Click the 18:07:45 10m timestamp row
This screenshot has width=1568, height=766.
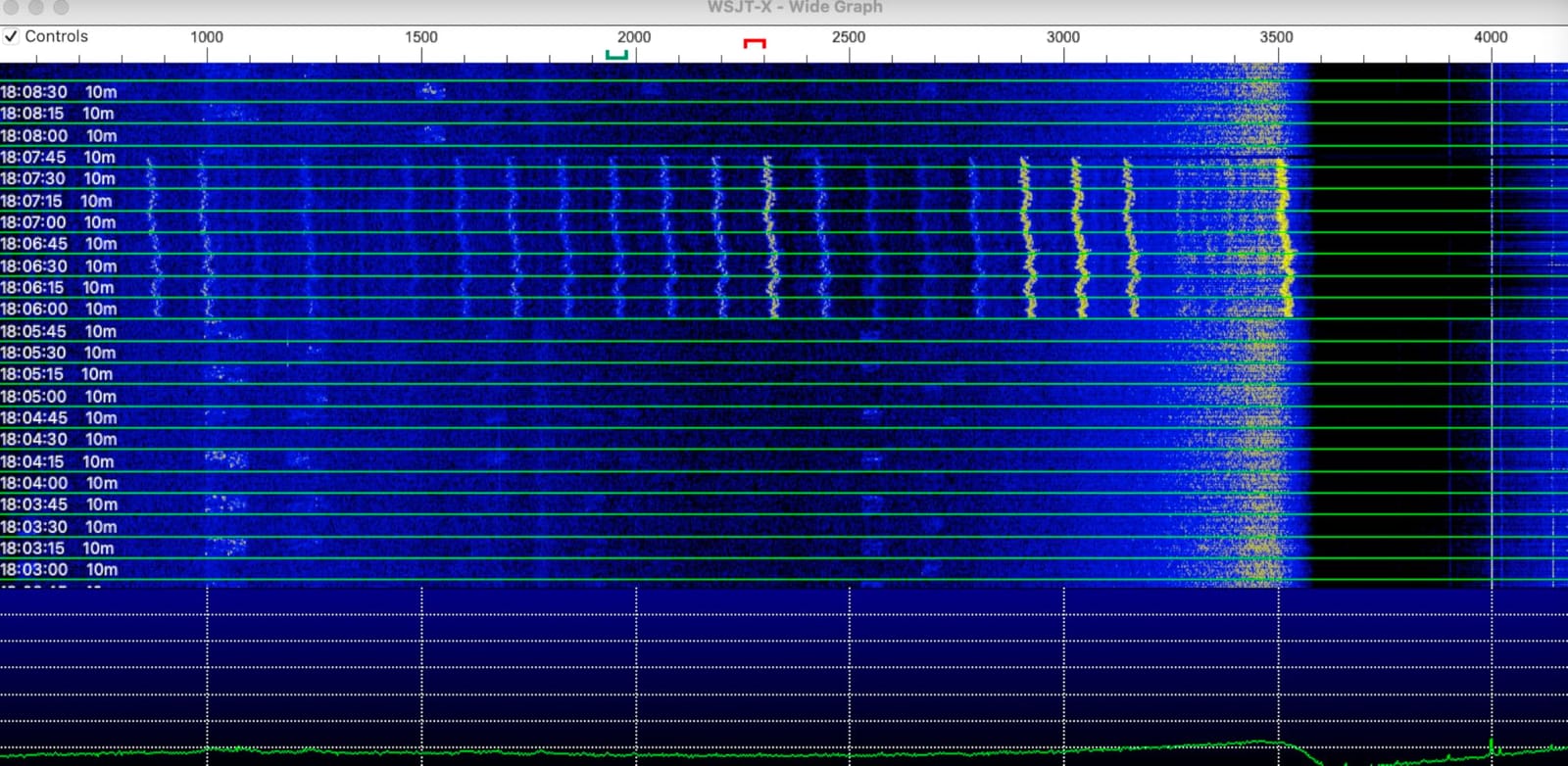click(x=58, y=157)
